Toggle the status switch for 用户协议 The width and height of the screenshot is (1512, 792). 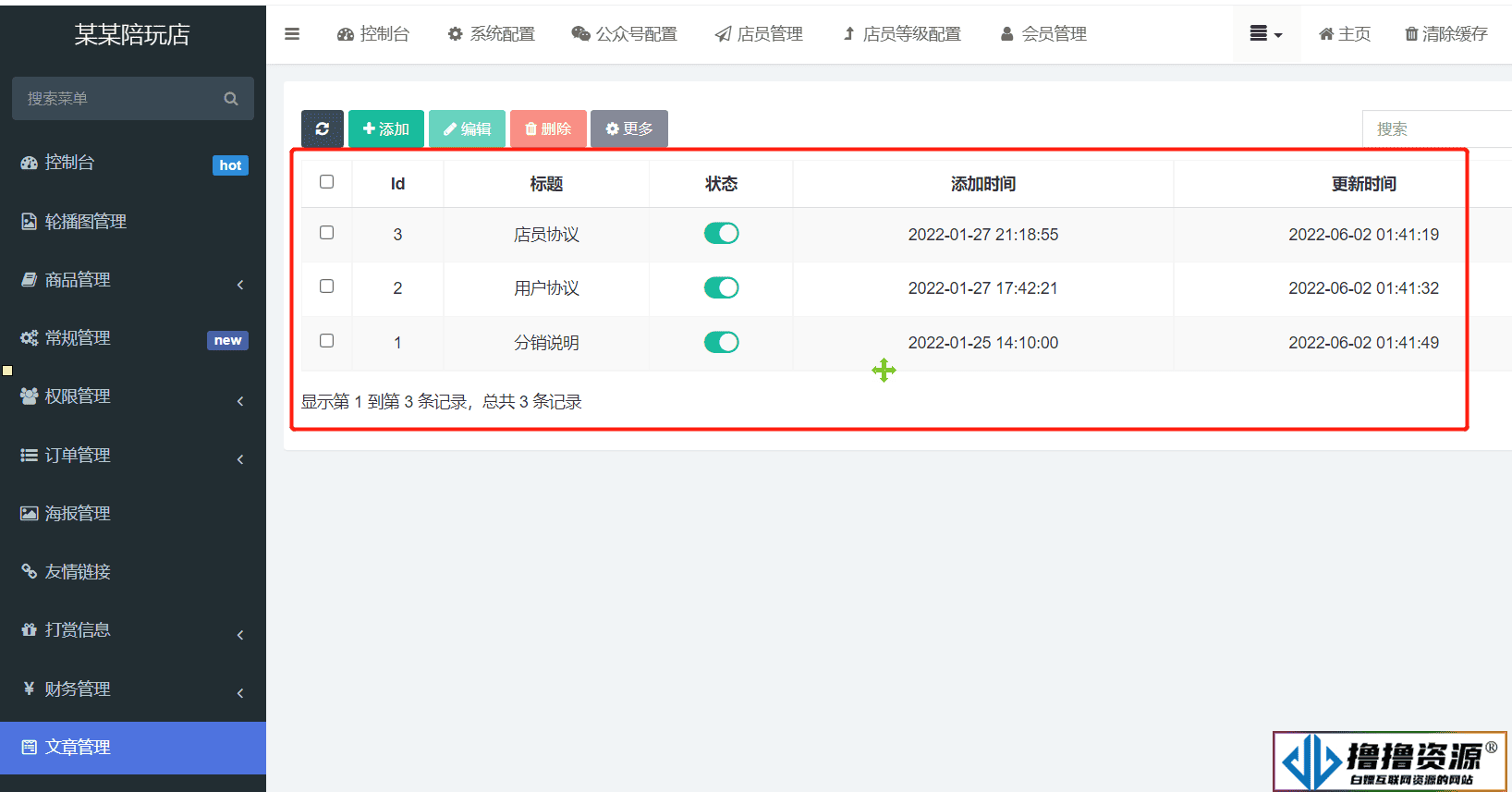click(x=721, y=287)
